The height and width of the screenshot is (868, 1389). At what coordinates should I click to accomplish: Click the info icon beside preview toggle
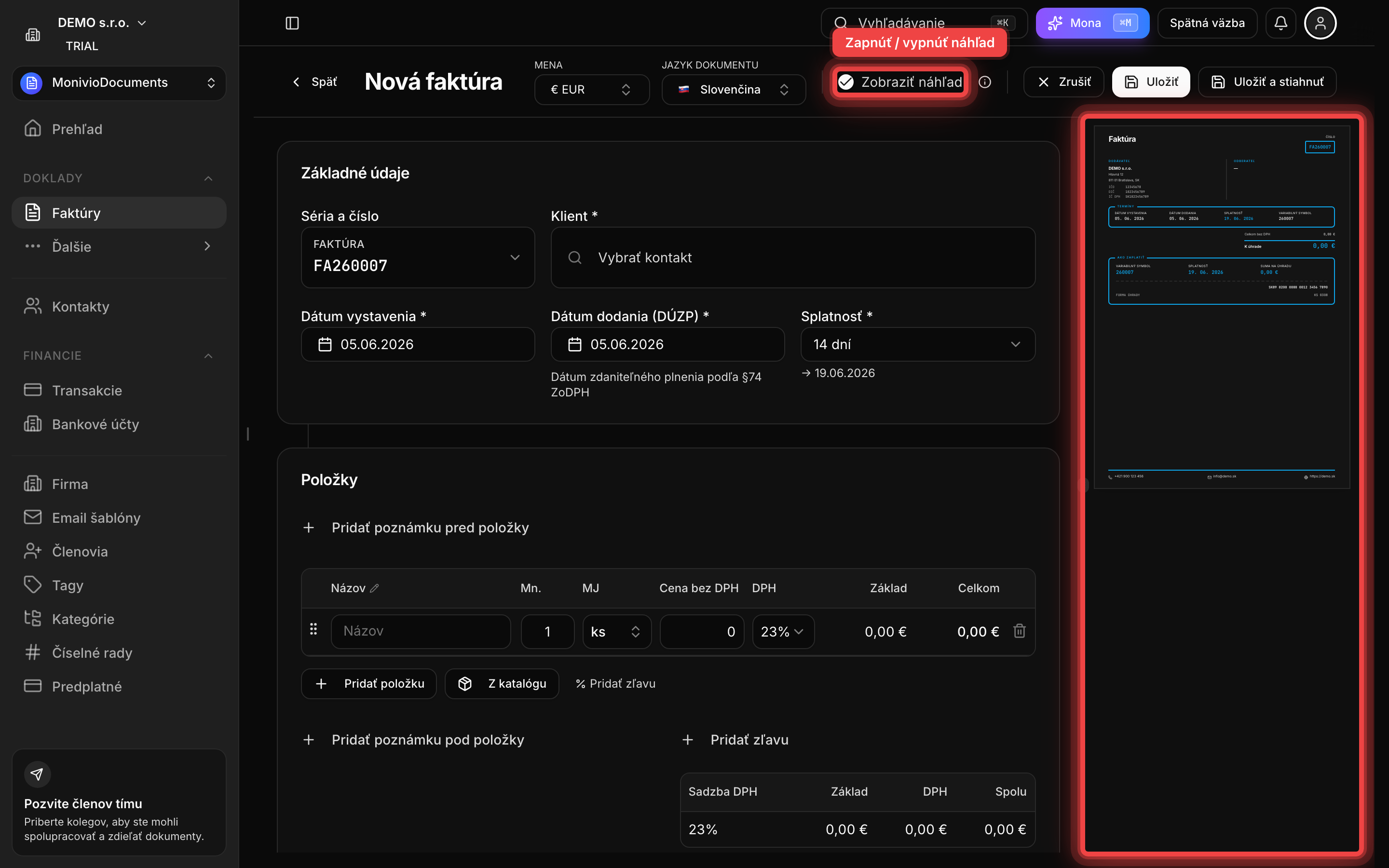(985, 82)
